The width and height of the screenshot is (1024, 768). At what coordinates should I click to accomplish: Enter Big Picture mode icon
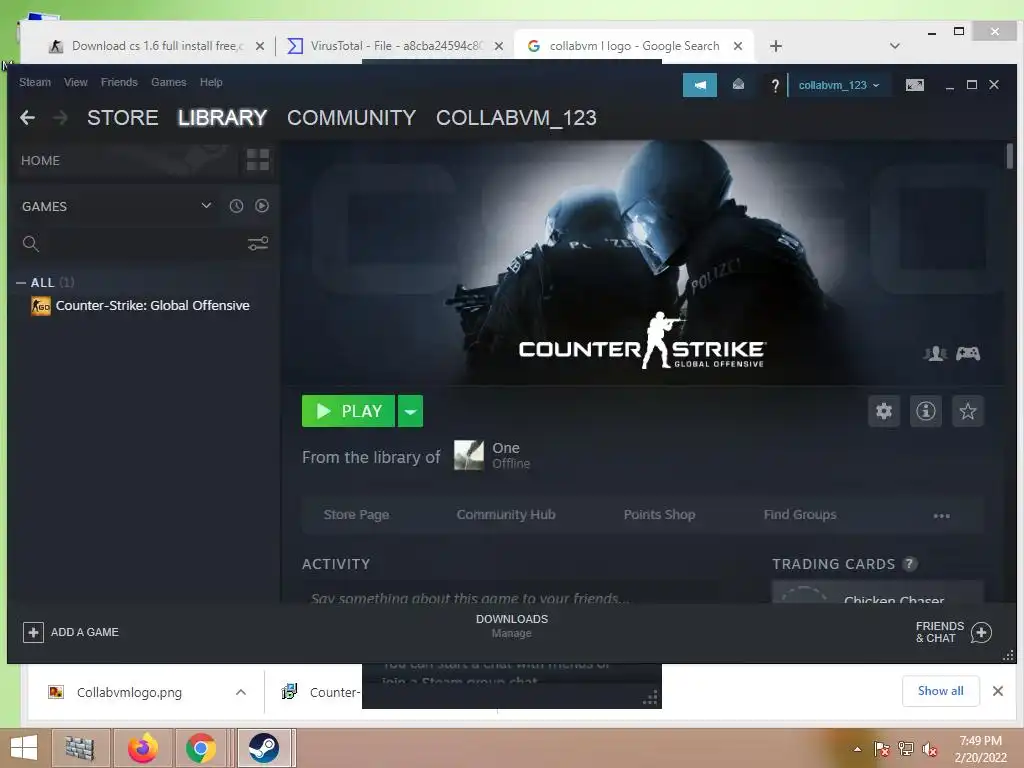[914, 85]
